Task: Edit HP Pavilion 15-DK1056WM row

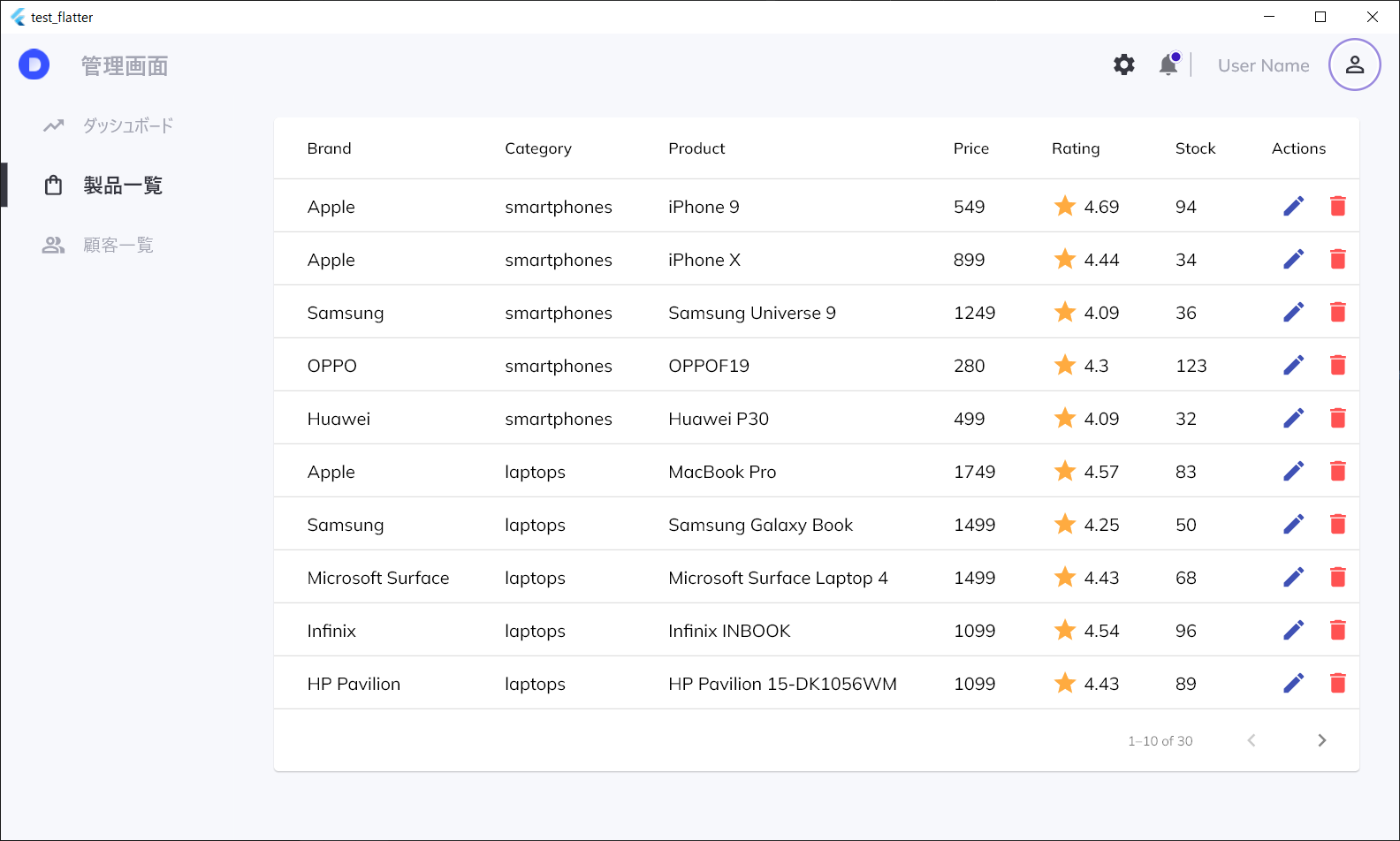Action: (x=1293, y=683)
